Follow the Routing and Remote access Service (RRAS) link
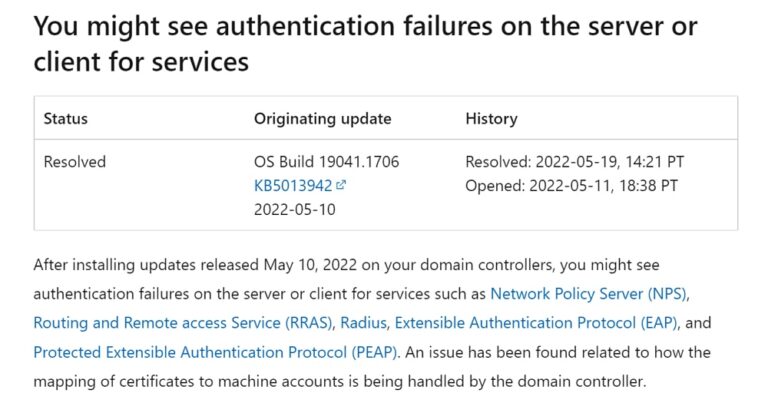The width and height of the screenshot is (768, 406). pos(183,323)
